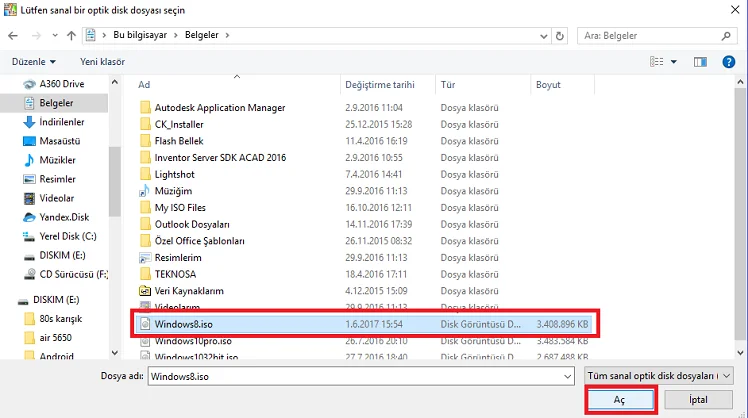
Task: Click the refresh button beside address bar
Action: click(x=562, y=36)
